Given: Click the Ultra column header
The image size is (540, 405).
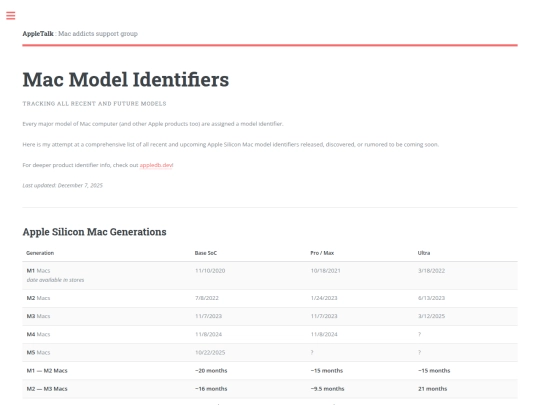Looking at the screenshot, I should (x=424, y=253).
